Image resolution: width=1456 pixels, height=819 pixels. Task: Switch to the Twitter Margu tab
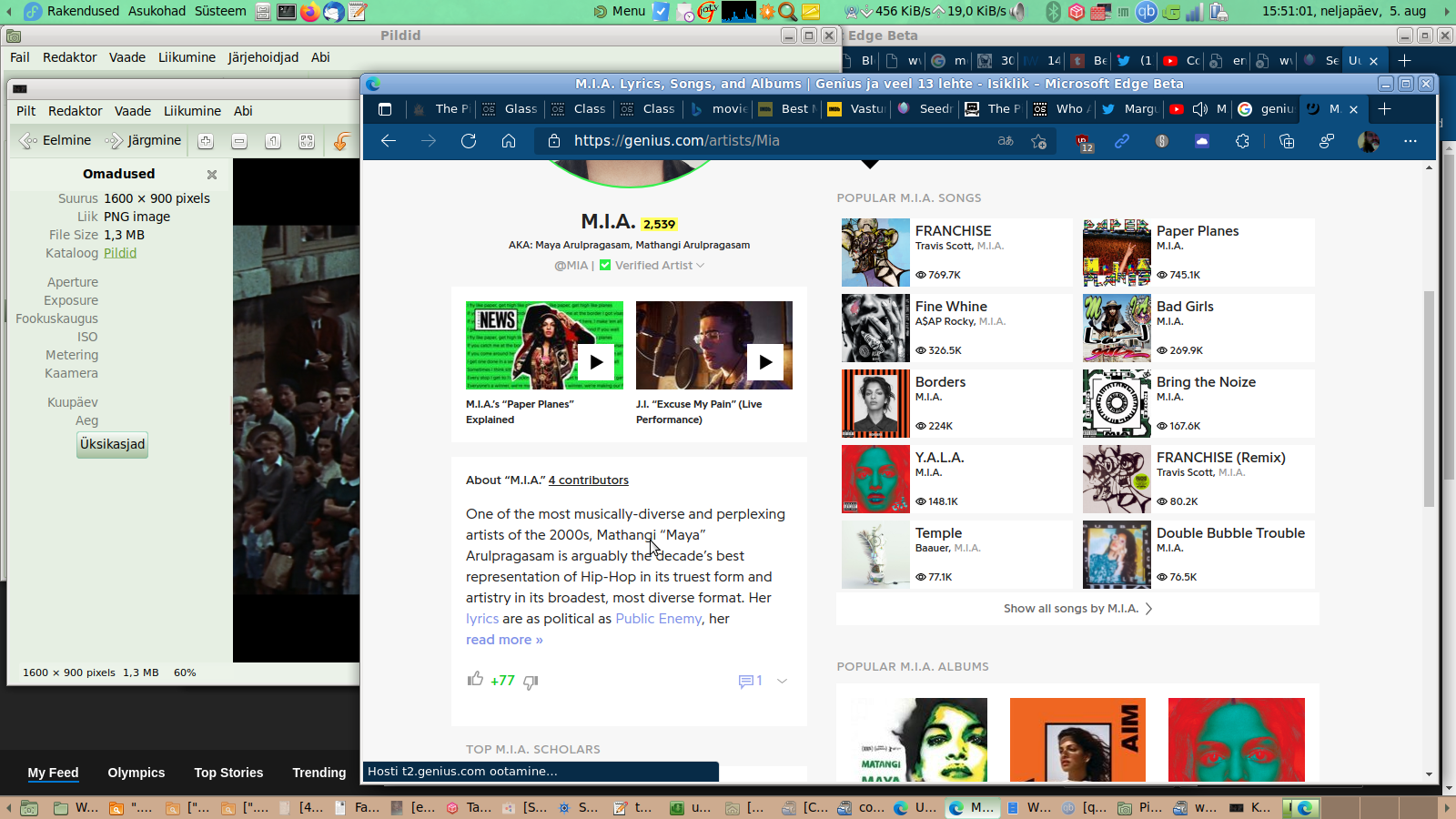click(1130, 109)
